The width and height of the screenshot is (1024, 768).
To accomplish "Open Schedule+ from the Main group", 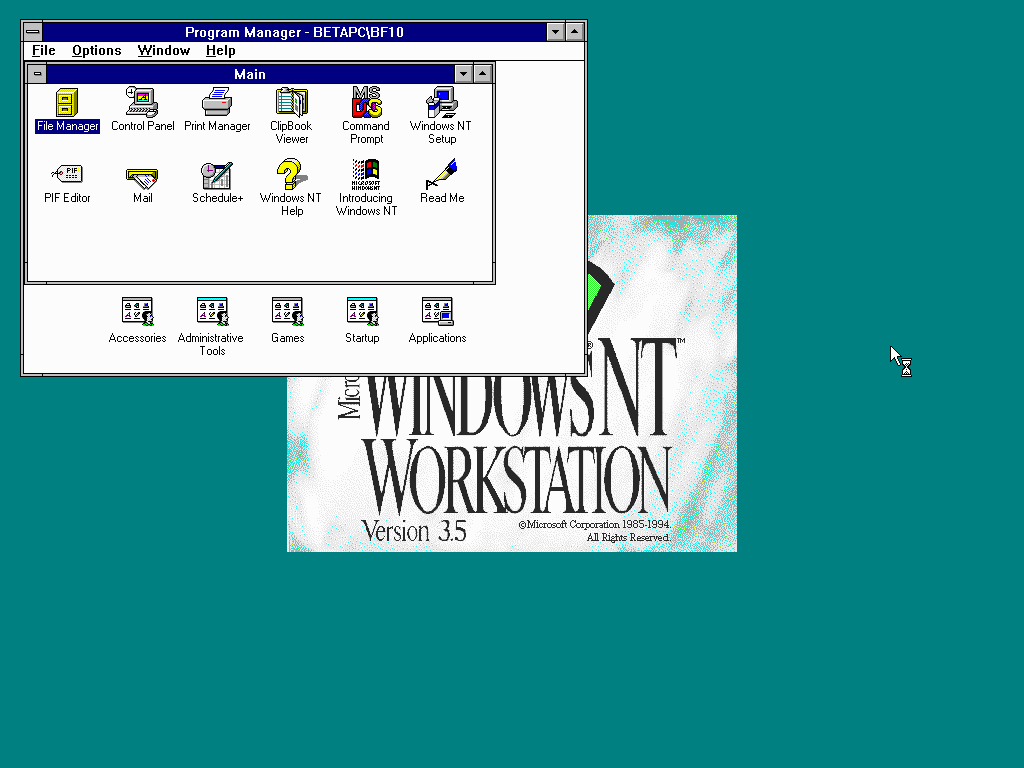I will tap(217, 176).
